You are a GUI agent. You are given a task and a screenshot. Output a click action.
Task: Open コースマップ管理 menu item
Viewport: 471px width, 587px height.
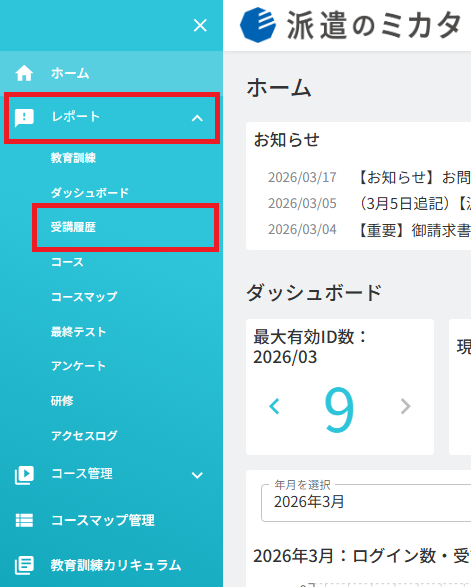[x=103, y=520]
